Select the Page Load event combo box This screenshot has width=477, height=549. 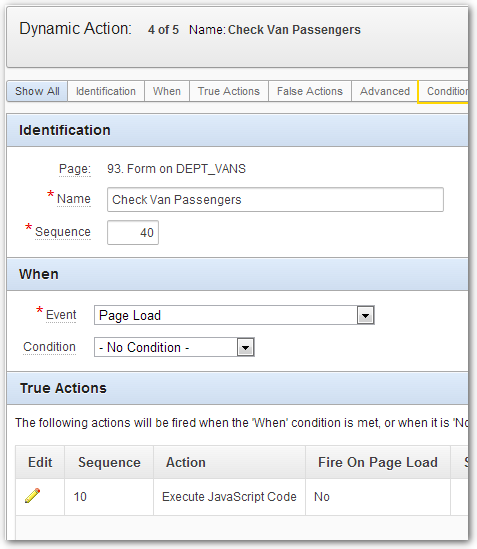tap(234, 315)
